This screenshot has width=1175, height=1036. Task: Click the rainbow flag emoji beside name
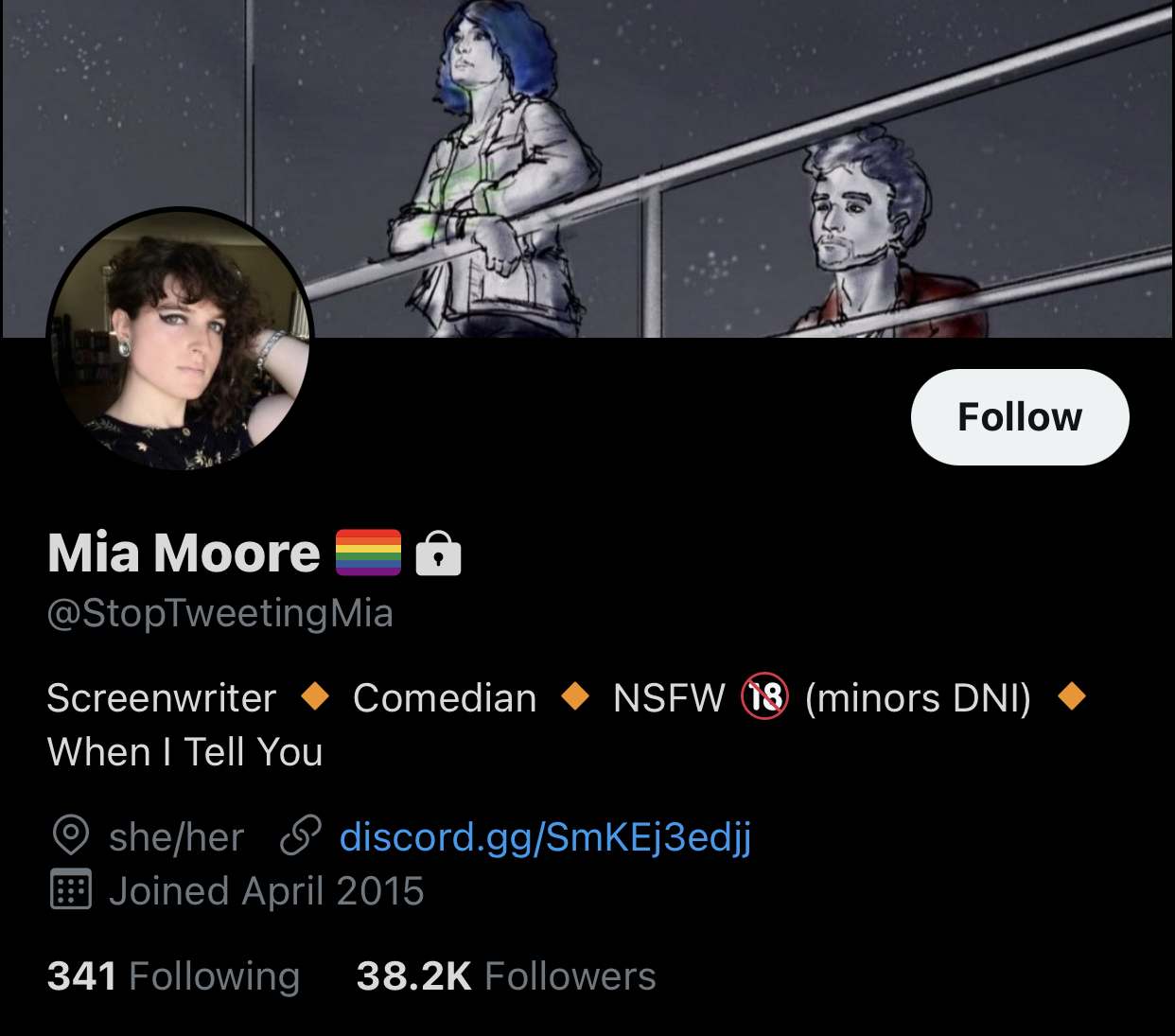369,553
